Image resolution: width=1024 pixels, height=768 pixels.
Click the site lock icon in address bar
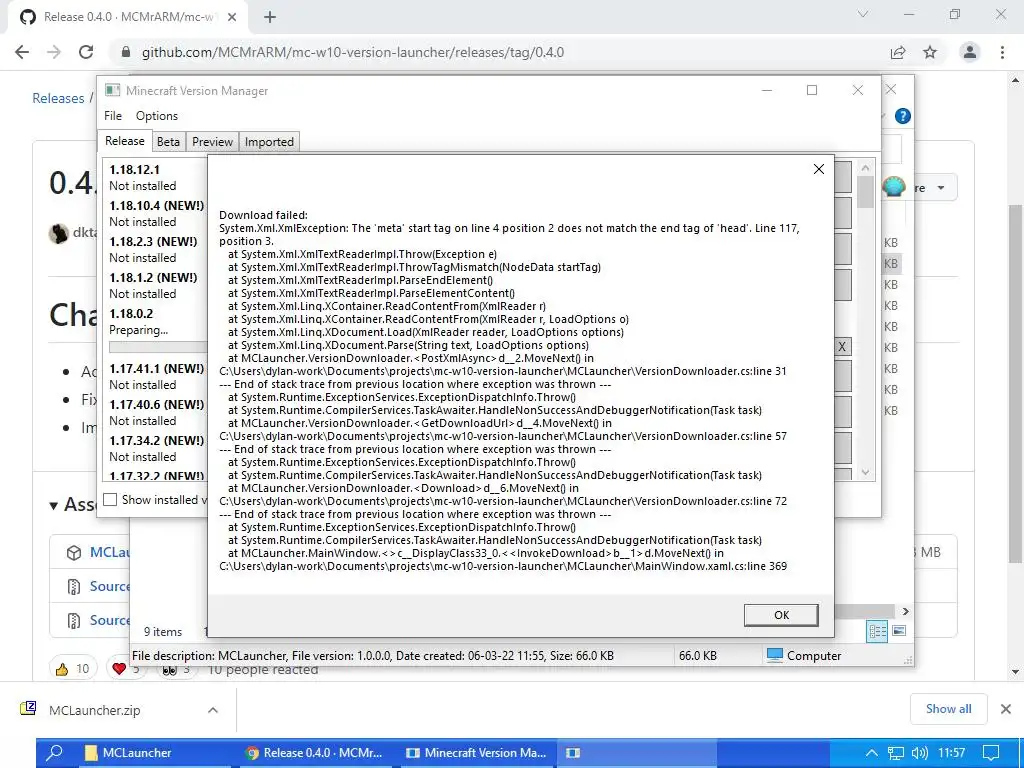tap(126, 52)
